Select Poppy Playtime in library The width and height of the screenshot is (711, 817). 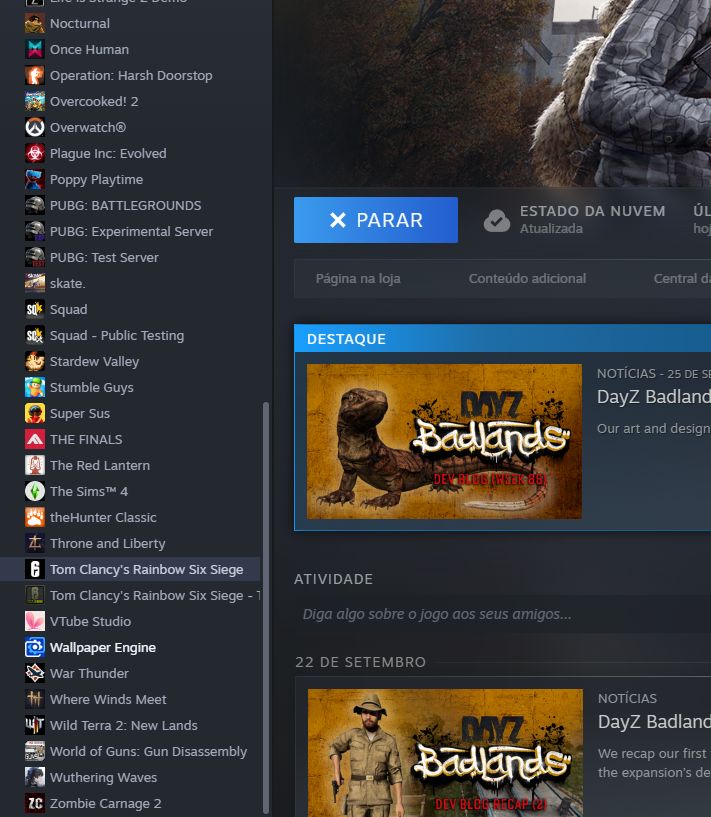[130, 180]
